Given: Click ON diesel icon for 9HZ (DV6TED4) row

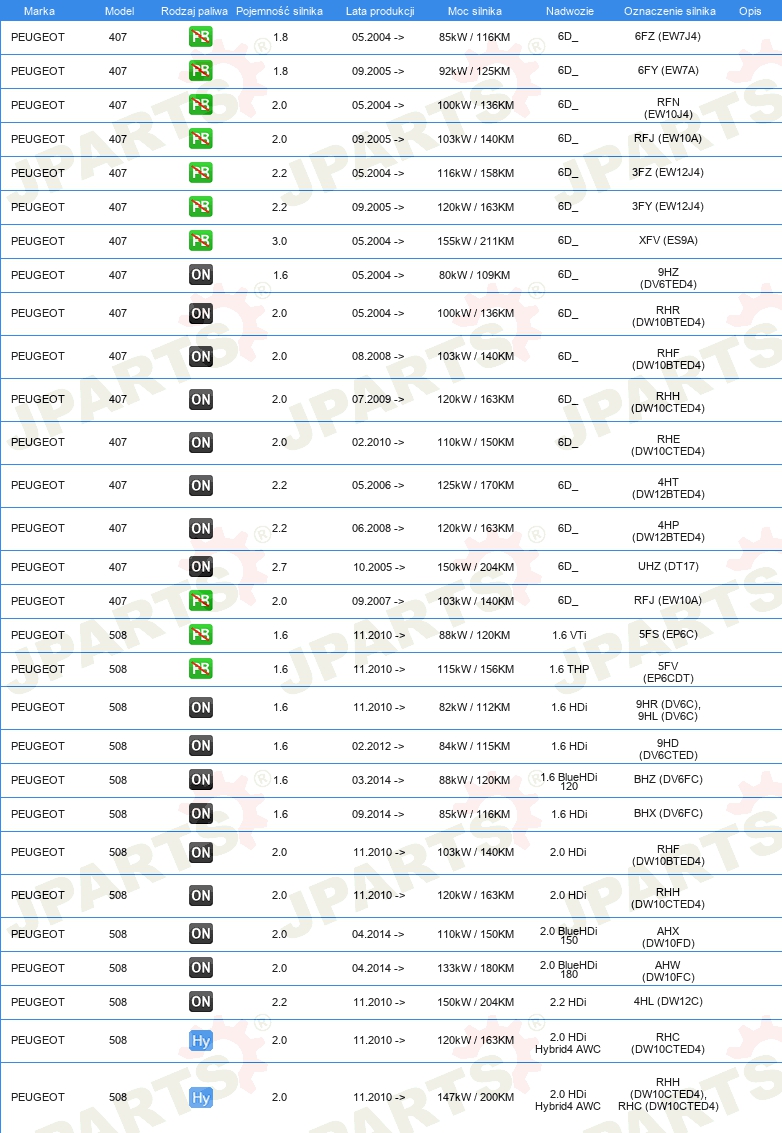Looking at the screenshot, I should 201,275.
